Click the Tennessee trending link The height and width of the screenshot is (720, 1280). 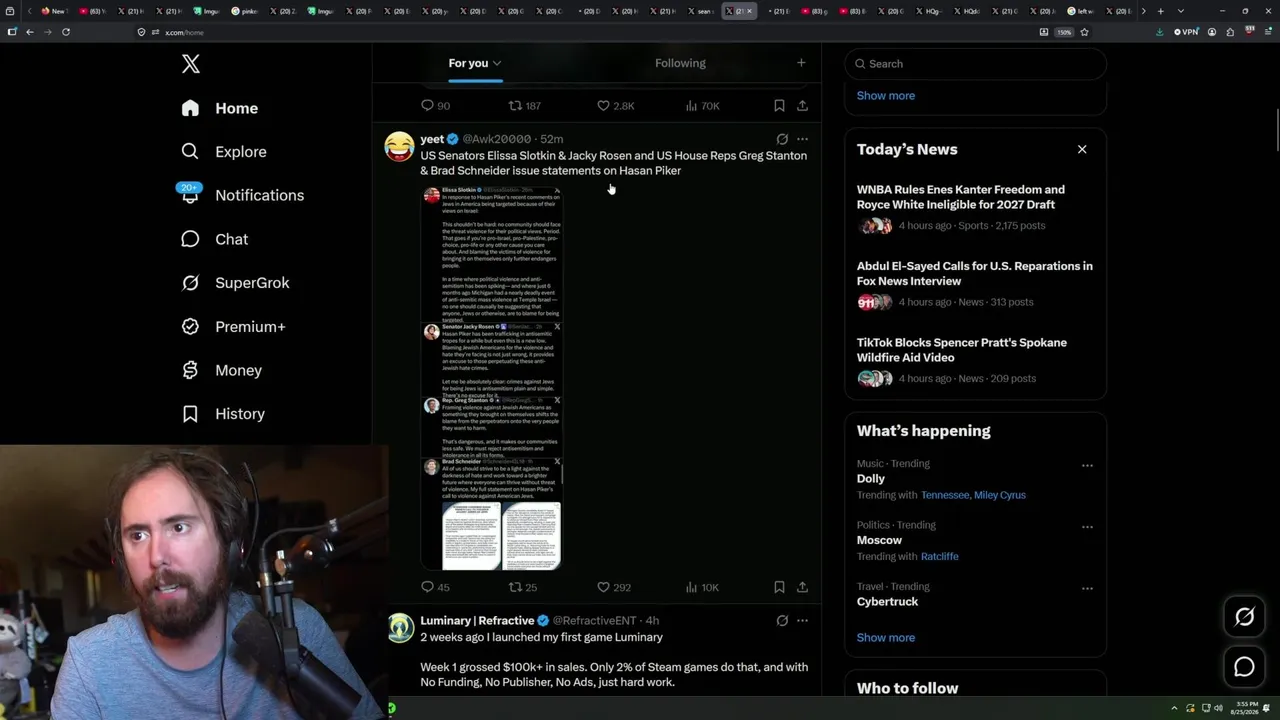[x=945, y=495]
